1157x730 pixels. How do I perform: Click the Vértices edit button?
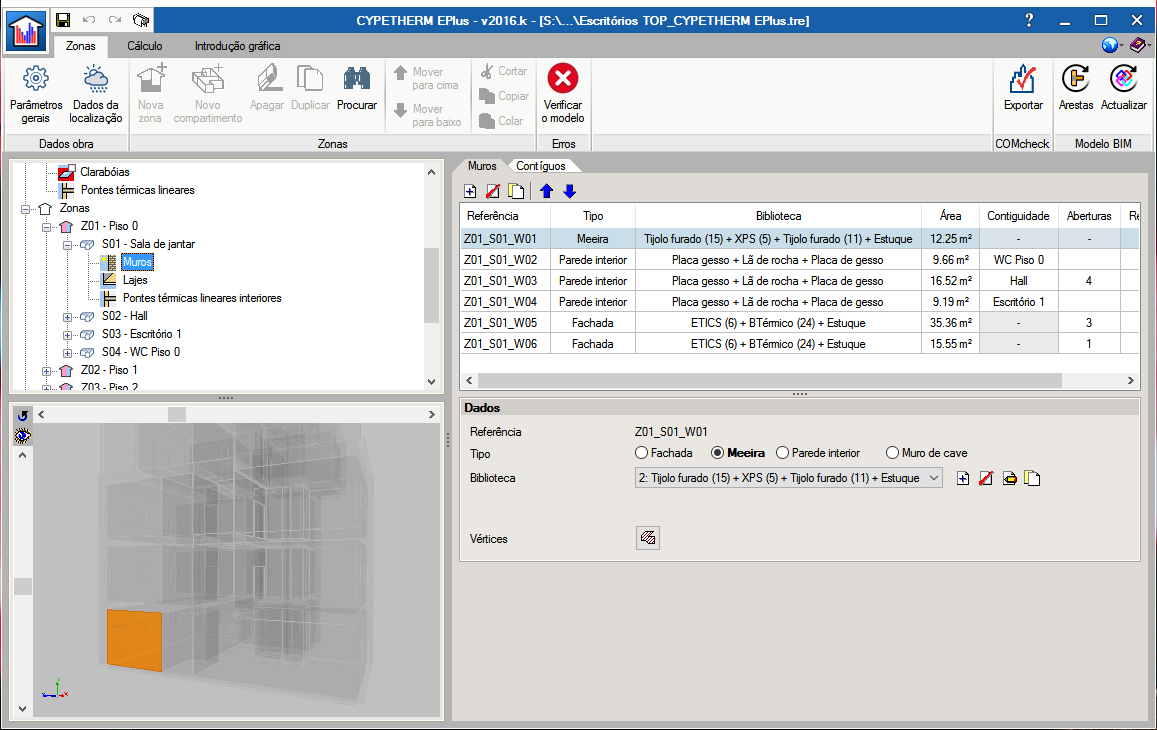[x=648, y=537]
